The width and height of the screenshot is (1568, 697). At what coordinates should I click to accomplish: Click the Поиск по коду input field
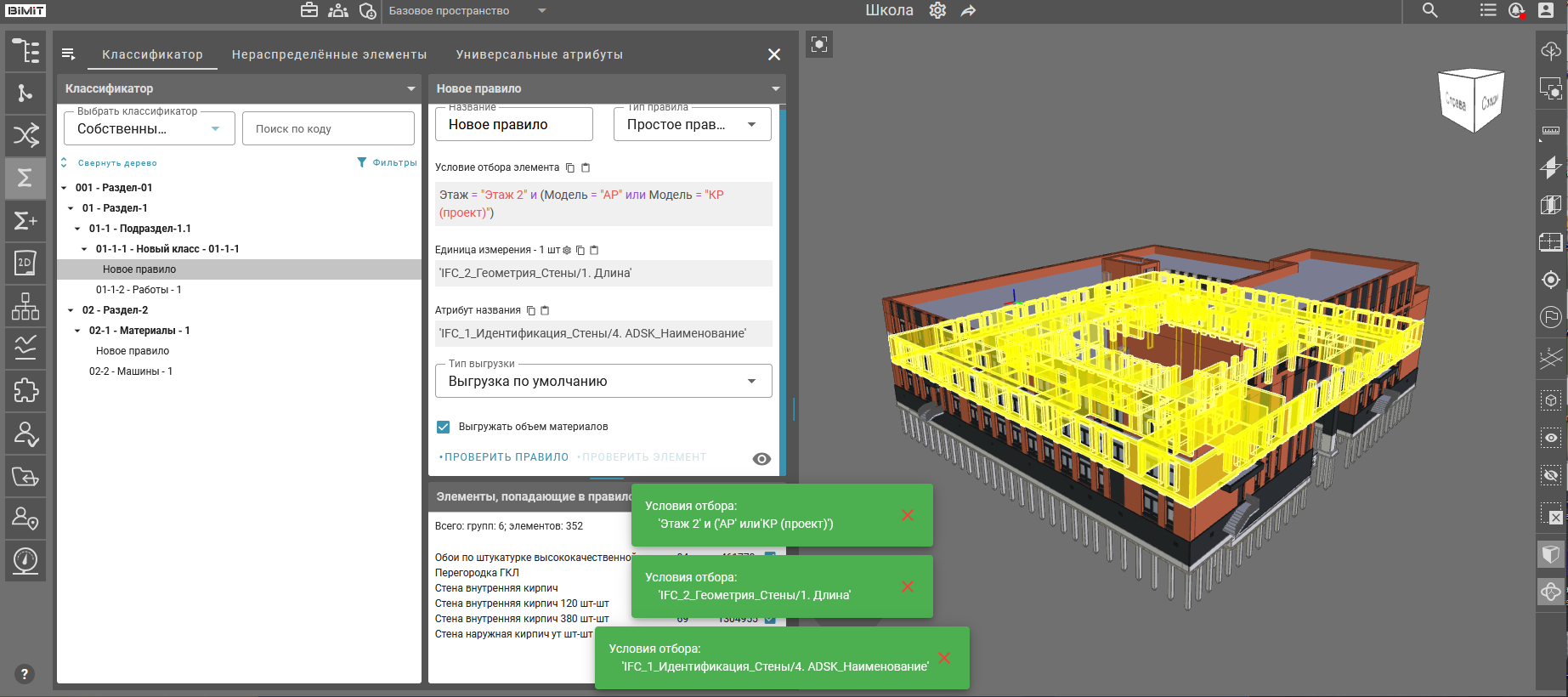click(x=328, y=129)
